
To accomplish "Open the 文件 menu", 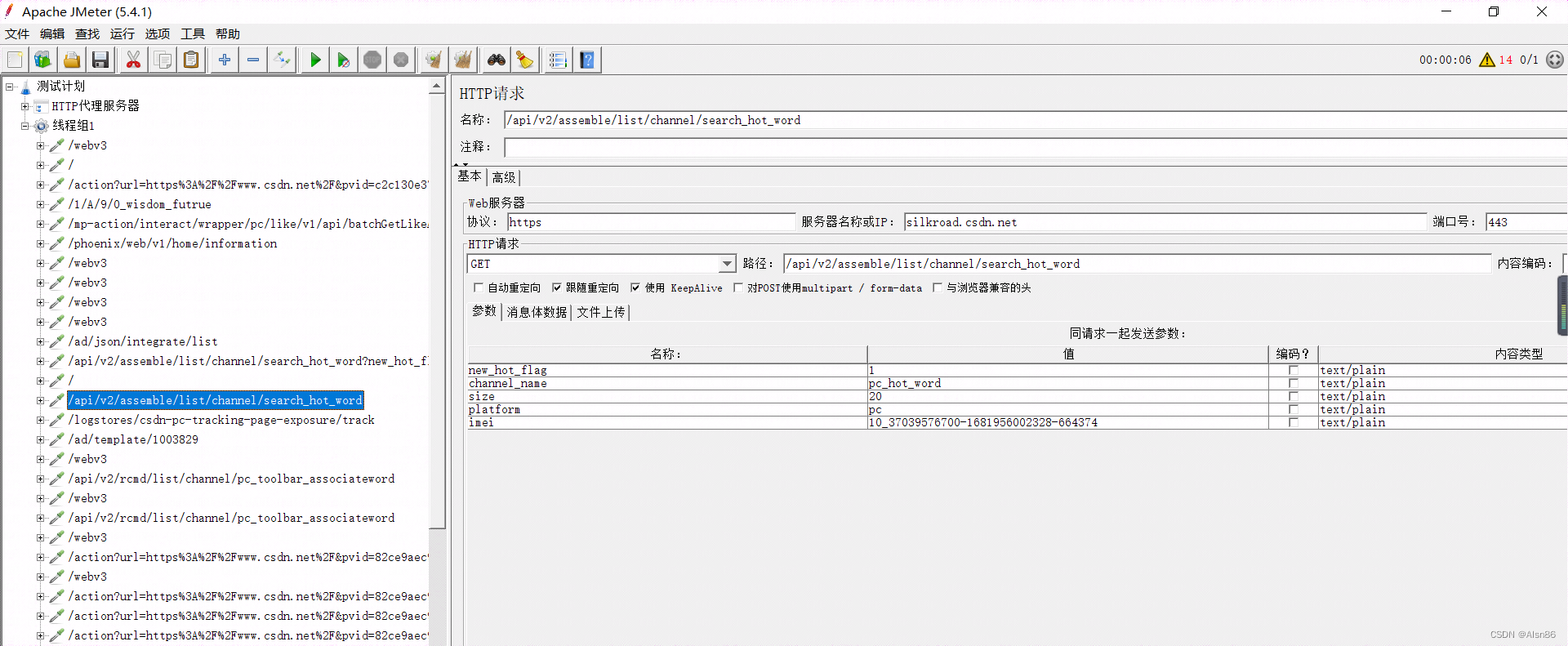I will pos(17,33).
